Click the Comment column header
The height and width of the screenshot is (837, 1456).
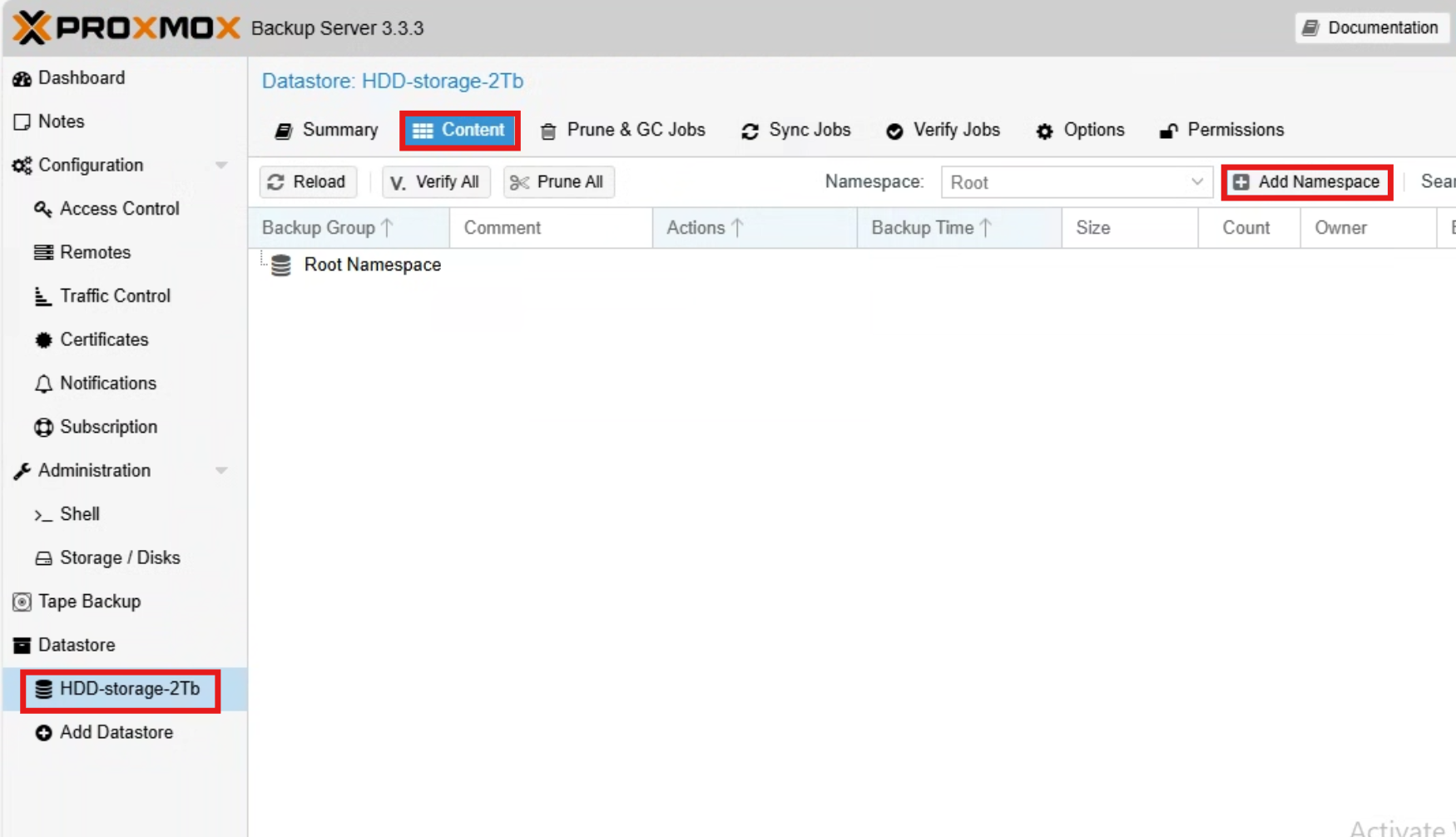coord(551,228)
